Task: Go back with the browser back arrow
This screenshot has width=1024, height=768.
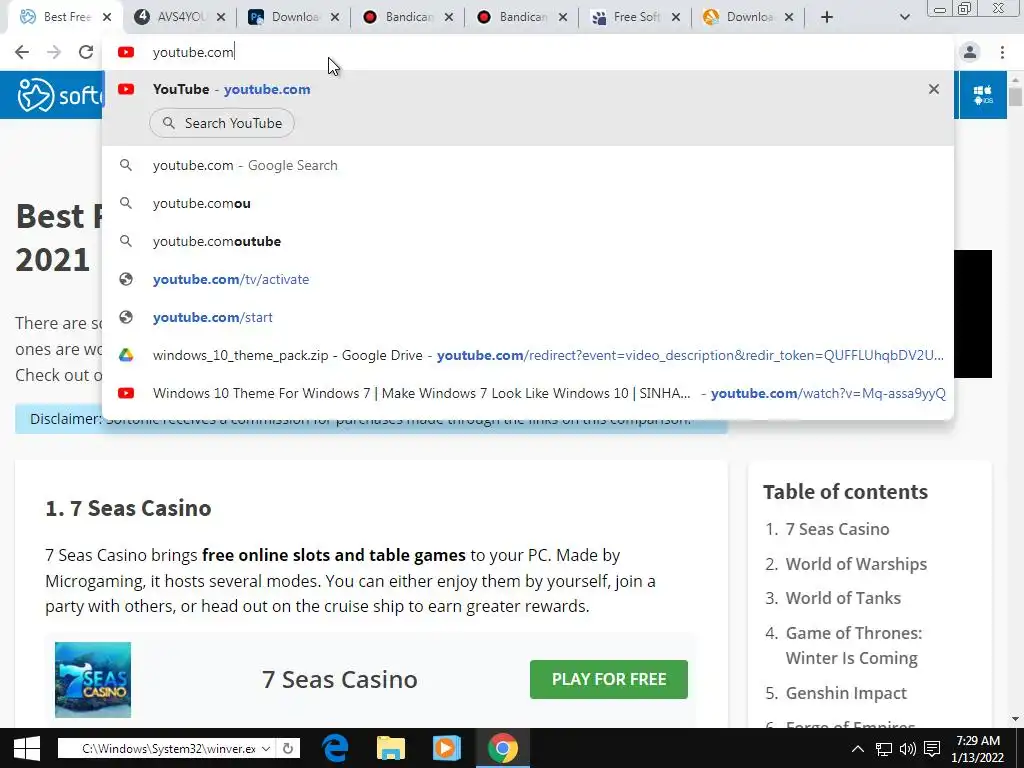Action: (22, 52)
